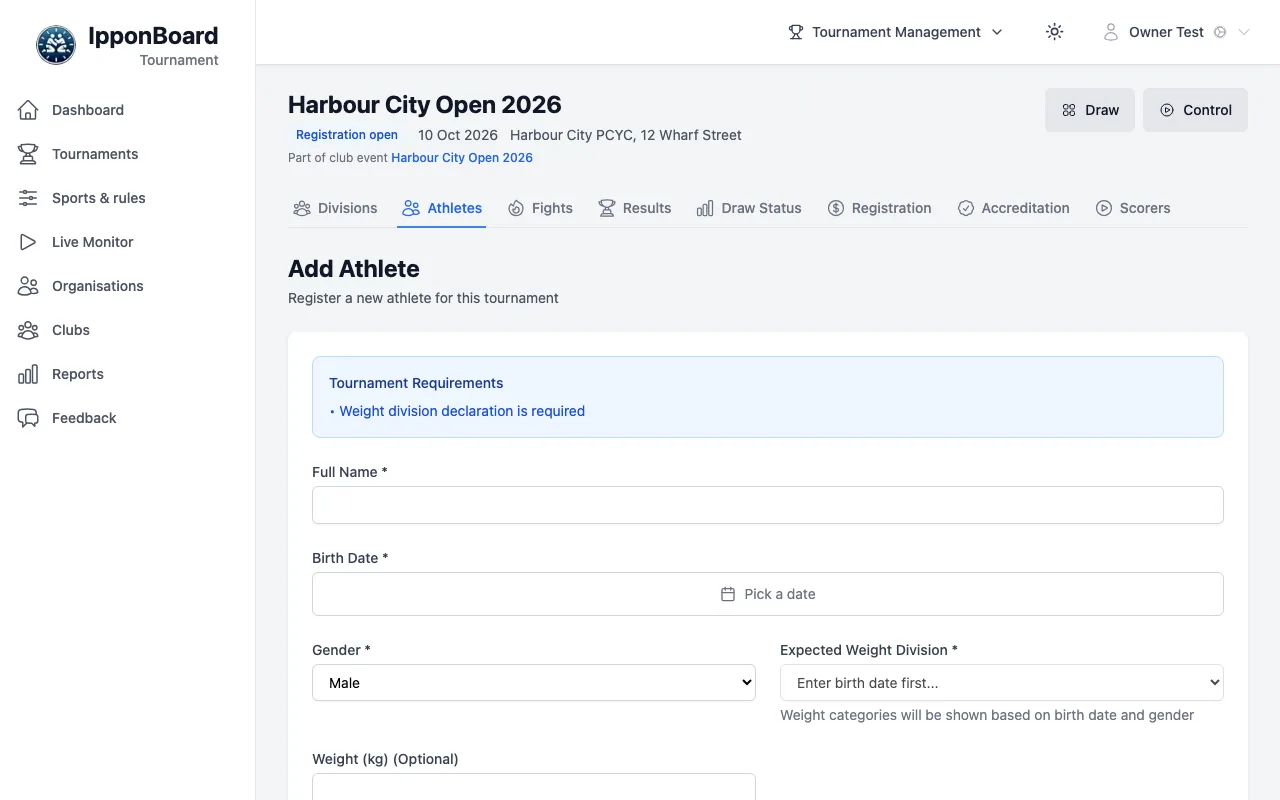Switch to the Divisions tab
Viewport: 1280px width, 800px height.
335,208
